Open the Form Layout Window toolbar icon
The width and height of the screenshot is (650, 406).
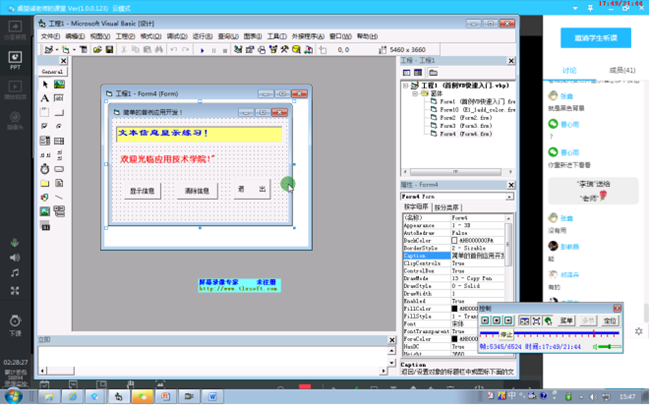click(x=262, y=50)
